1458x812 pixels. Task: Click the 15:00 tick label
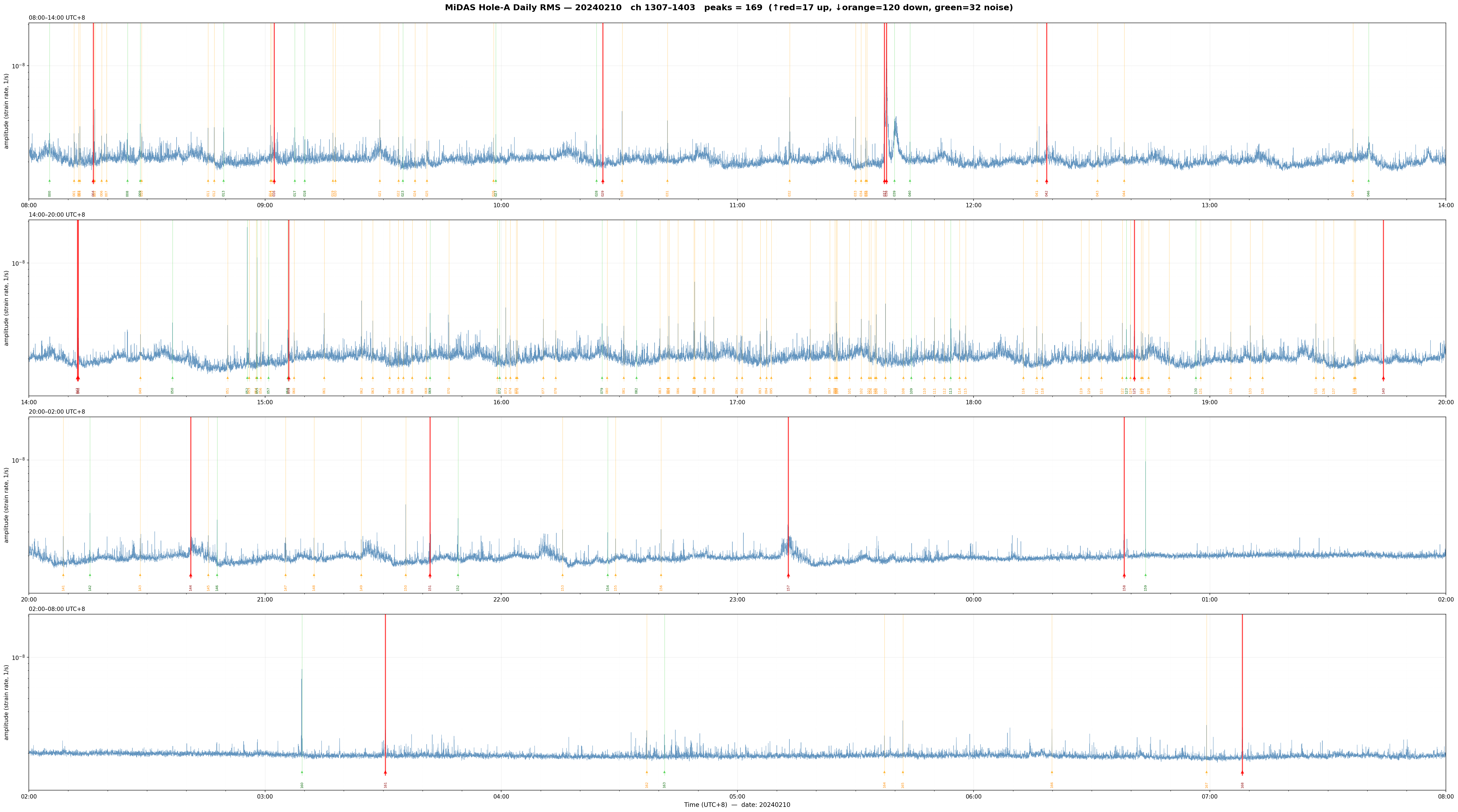click(265, 402)
